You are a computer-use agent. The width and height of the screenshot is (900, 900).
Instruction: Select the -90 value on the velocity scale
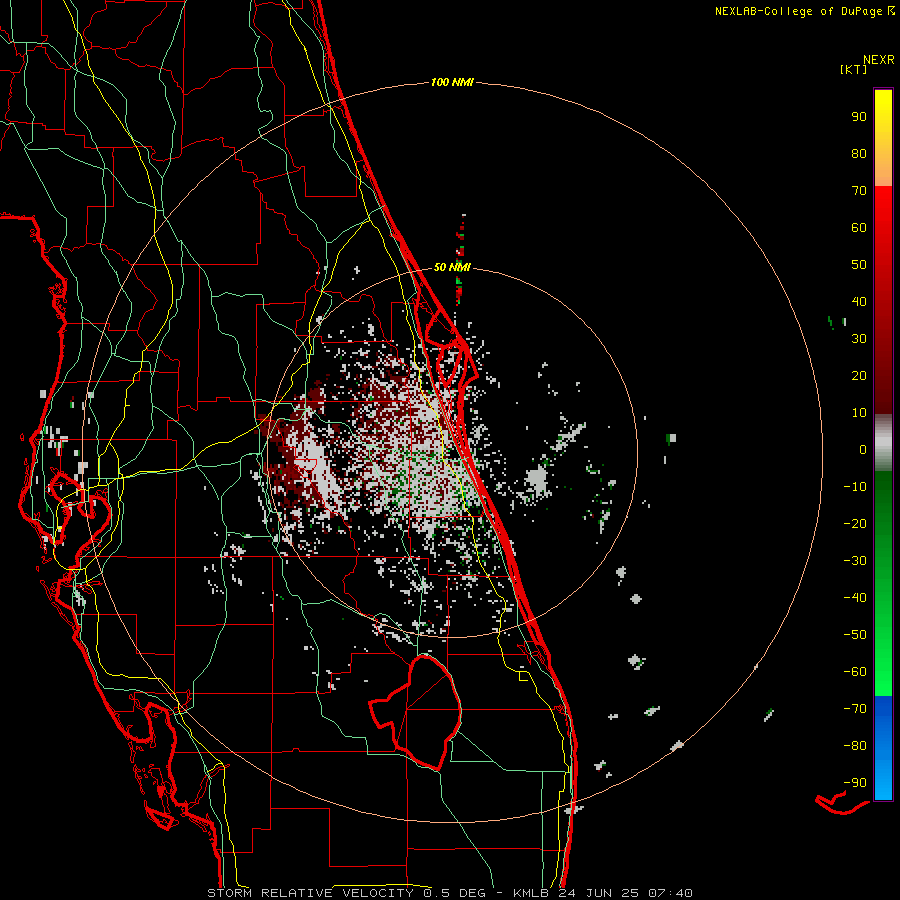(855, 783)
